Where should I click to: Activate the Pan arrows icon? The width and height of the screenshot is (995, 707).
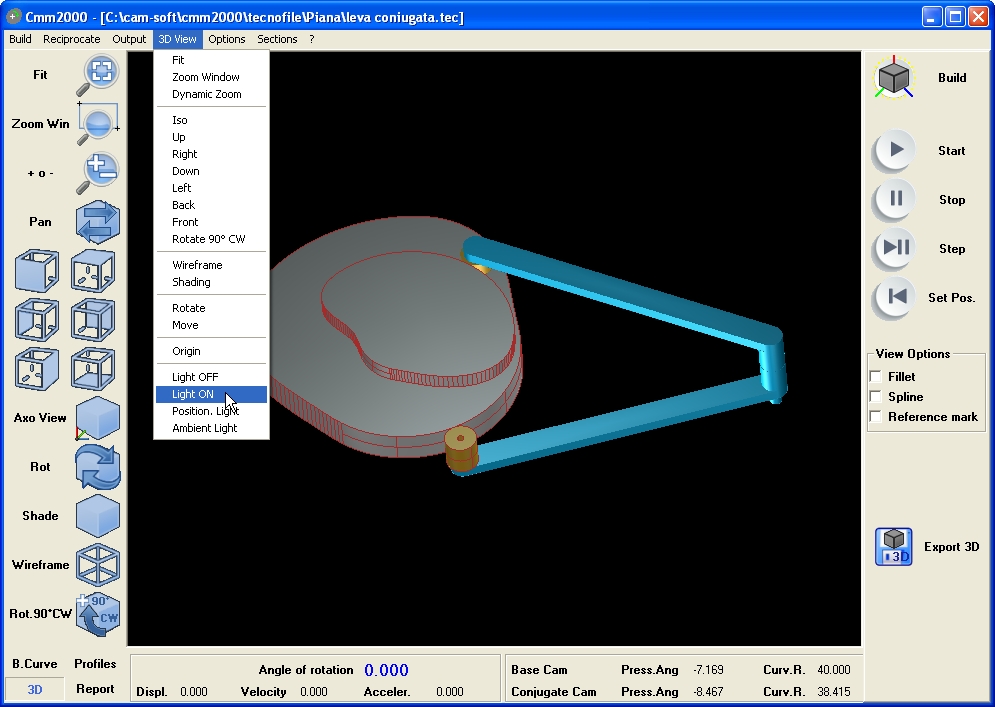coord(98,222)
